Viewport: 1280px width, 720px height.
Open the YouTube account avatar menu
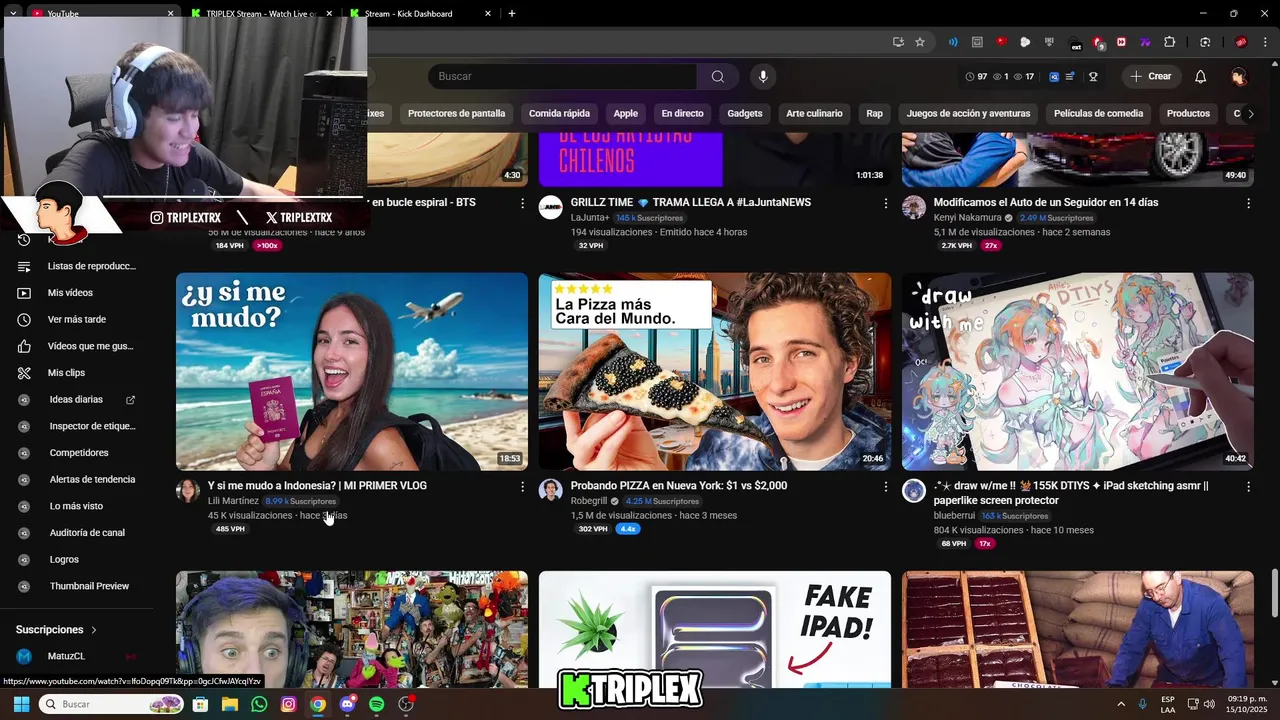(1239, 76)
